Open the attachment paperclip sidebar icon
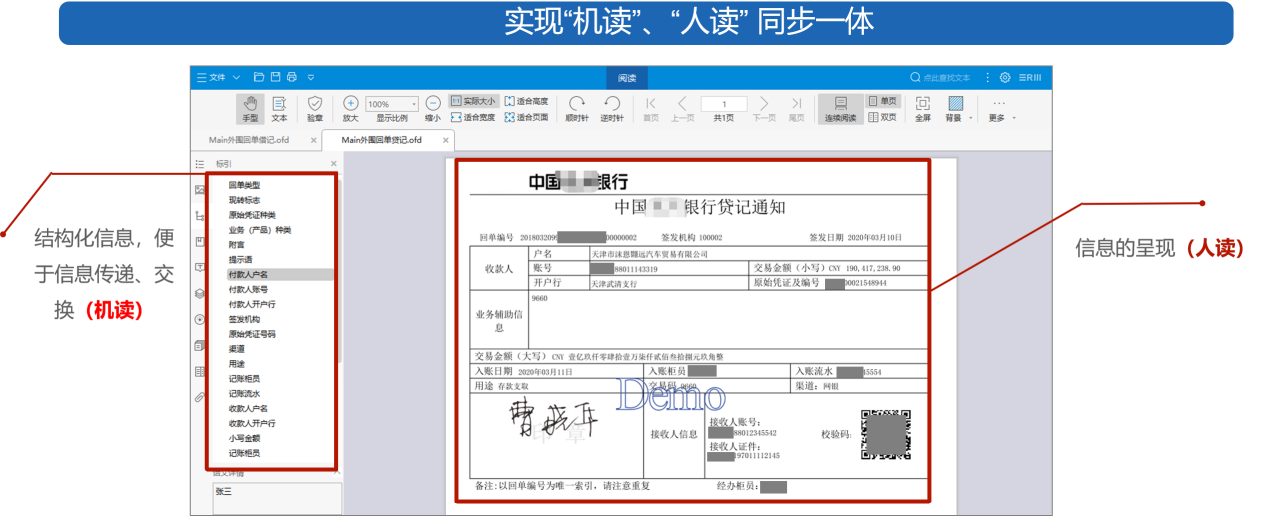This screenshot has height=516, width=1267. point(200,397)
